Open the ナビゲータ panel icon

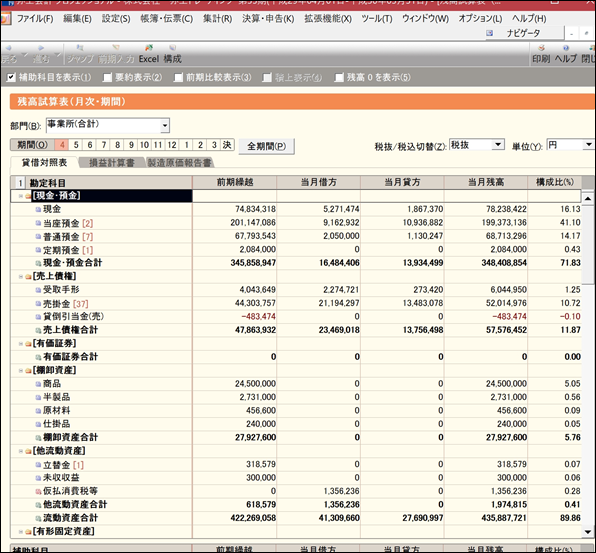490,33
